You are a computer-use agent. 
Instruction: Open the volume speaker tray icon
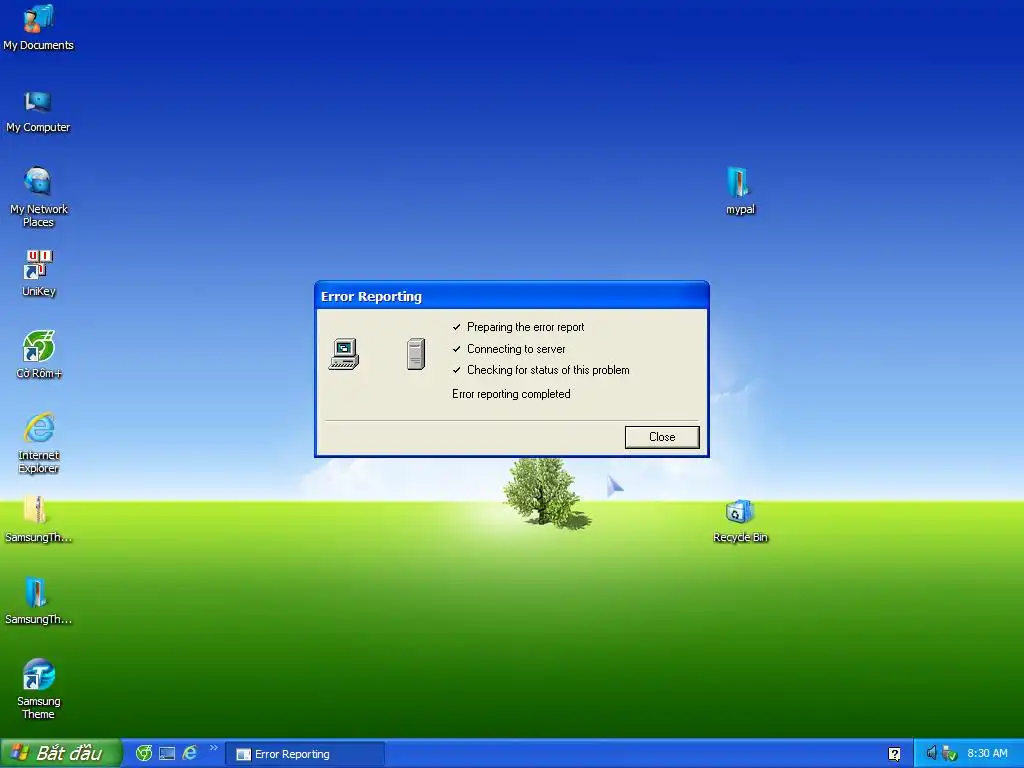[931, 753]
